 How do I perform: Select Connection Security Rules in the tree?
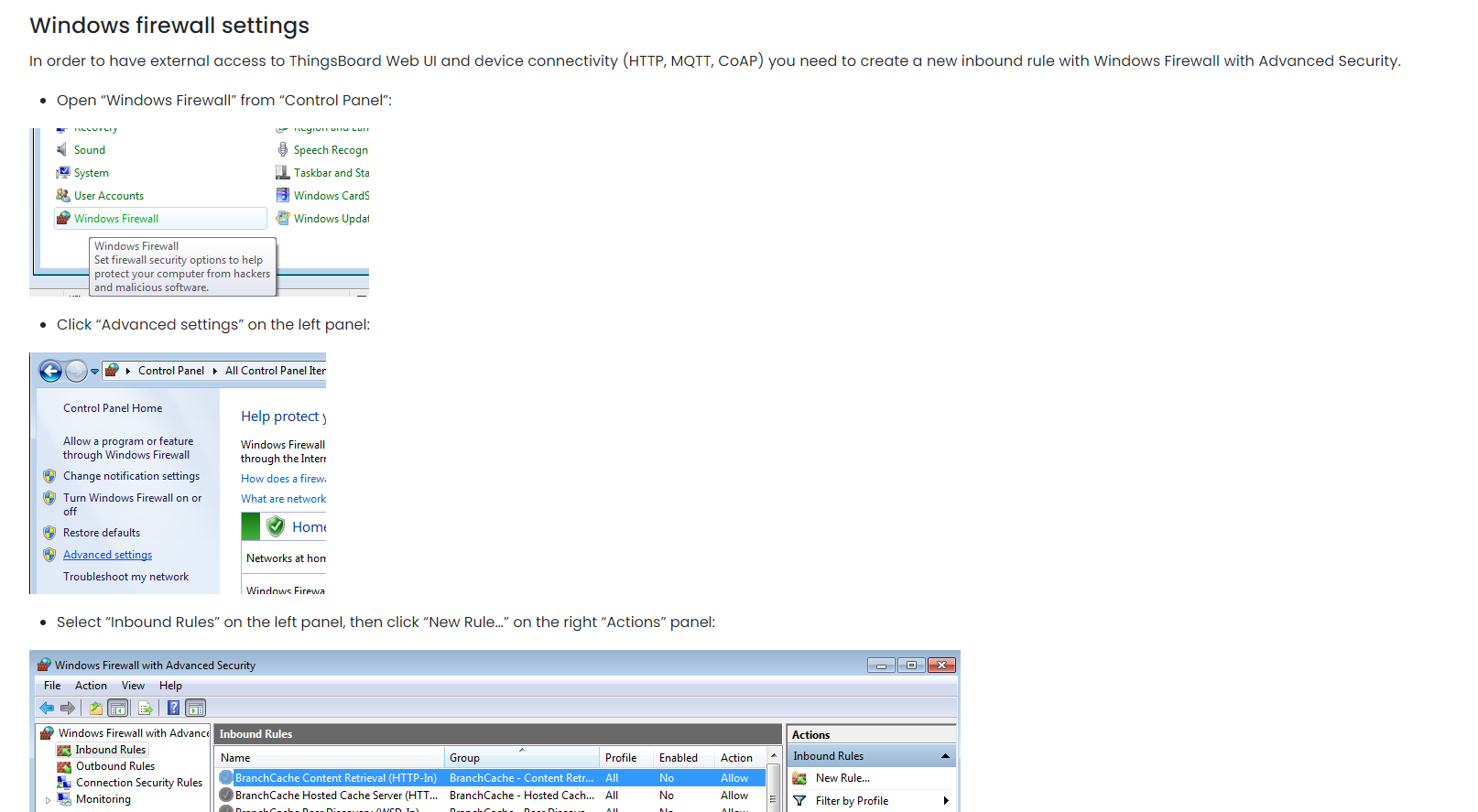(139, 783)
